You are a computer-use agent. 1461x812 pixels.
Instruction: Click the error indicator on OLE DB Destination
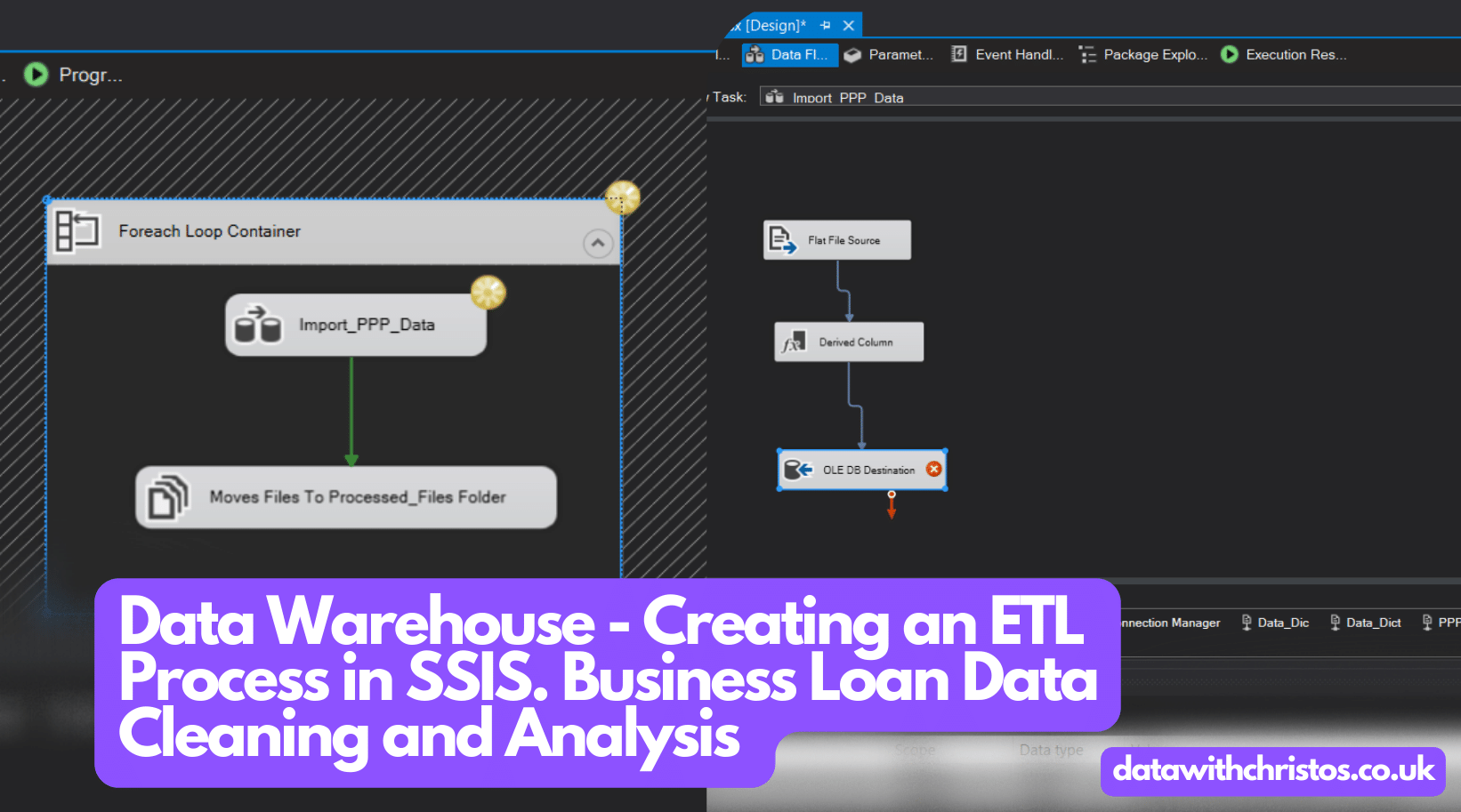pyautogui.click(x=933, y=469)
